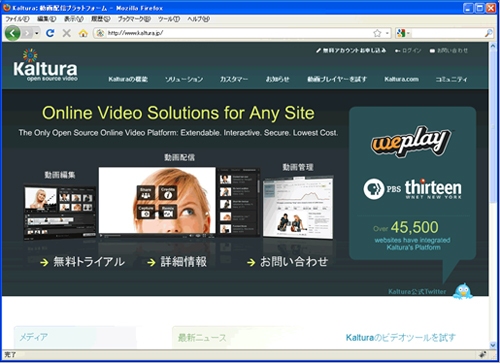
Task: Open the address bar history dropdown
Action: click(387, 33)
